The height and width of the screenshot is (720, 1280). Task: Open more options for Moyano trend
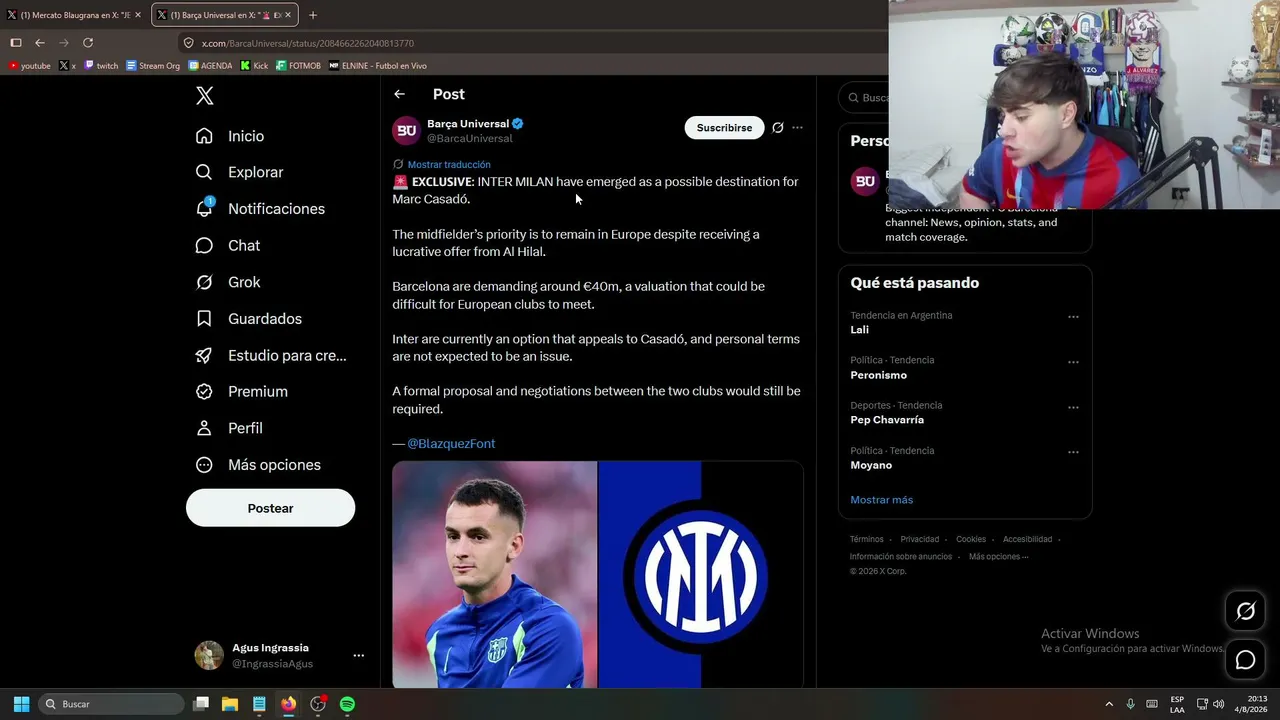tap(1073, 452)
